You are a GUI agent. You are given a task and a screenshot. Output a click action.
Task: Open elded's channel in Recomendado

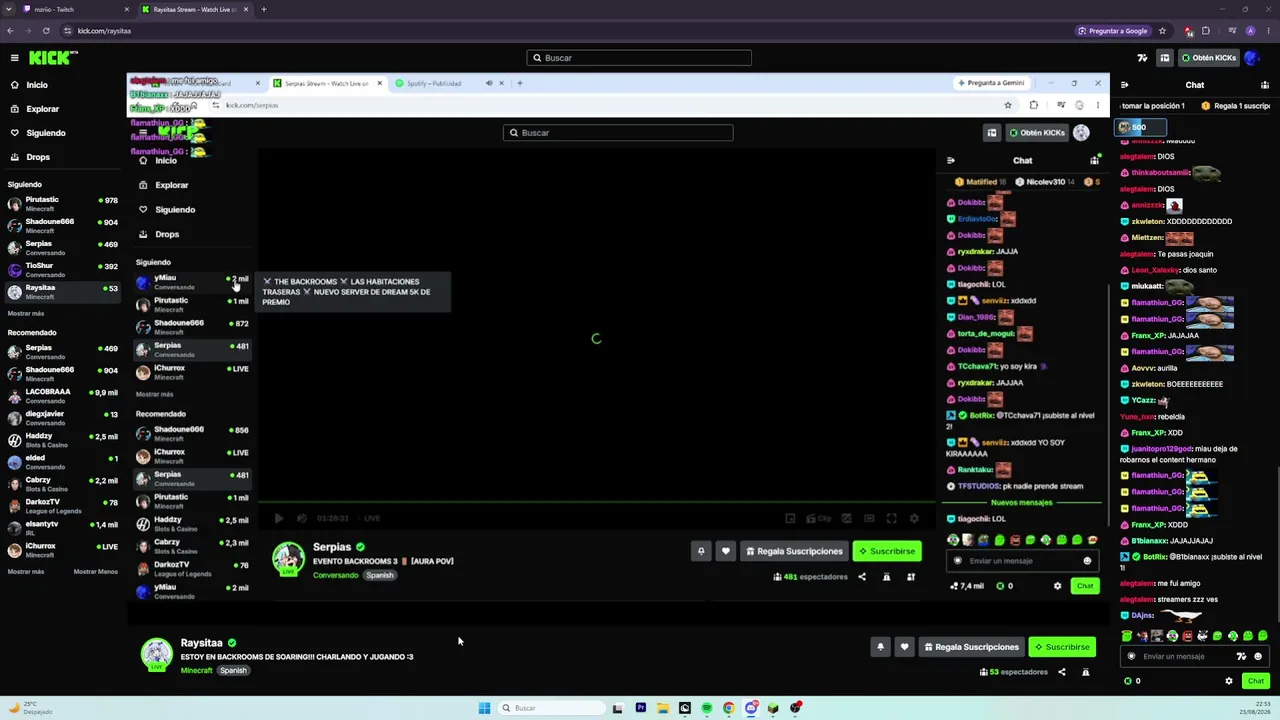click(x=61, y=461)
